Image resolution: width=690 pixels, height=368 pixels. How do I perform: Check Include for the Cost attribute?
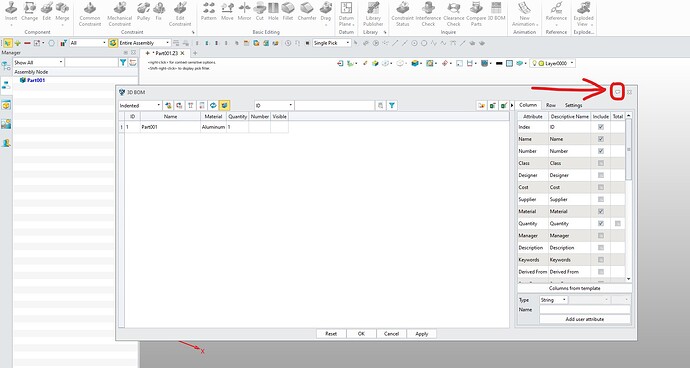pos(601,188)
